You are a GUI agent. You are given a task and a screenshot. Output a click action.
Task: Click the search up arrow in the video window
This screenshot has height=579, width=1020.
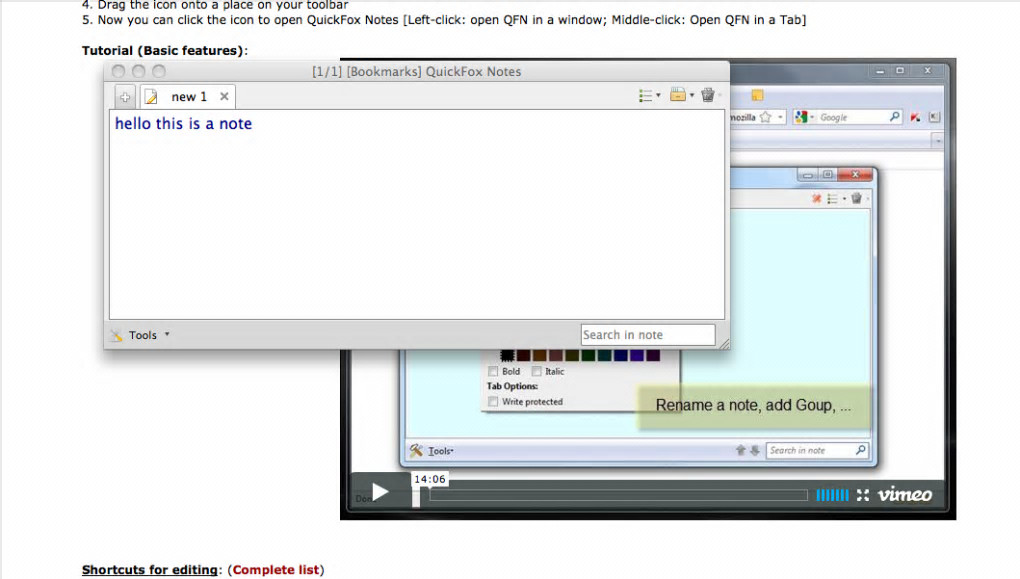click(740, 450)
